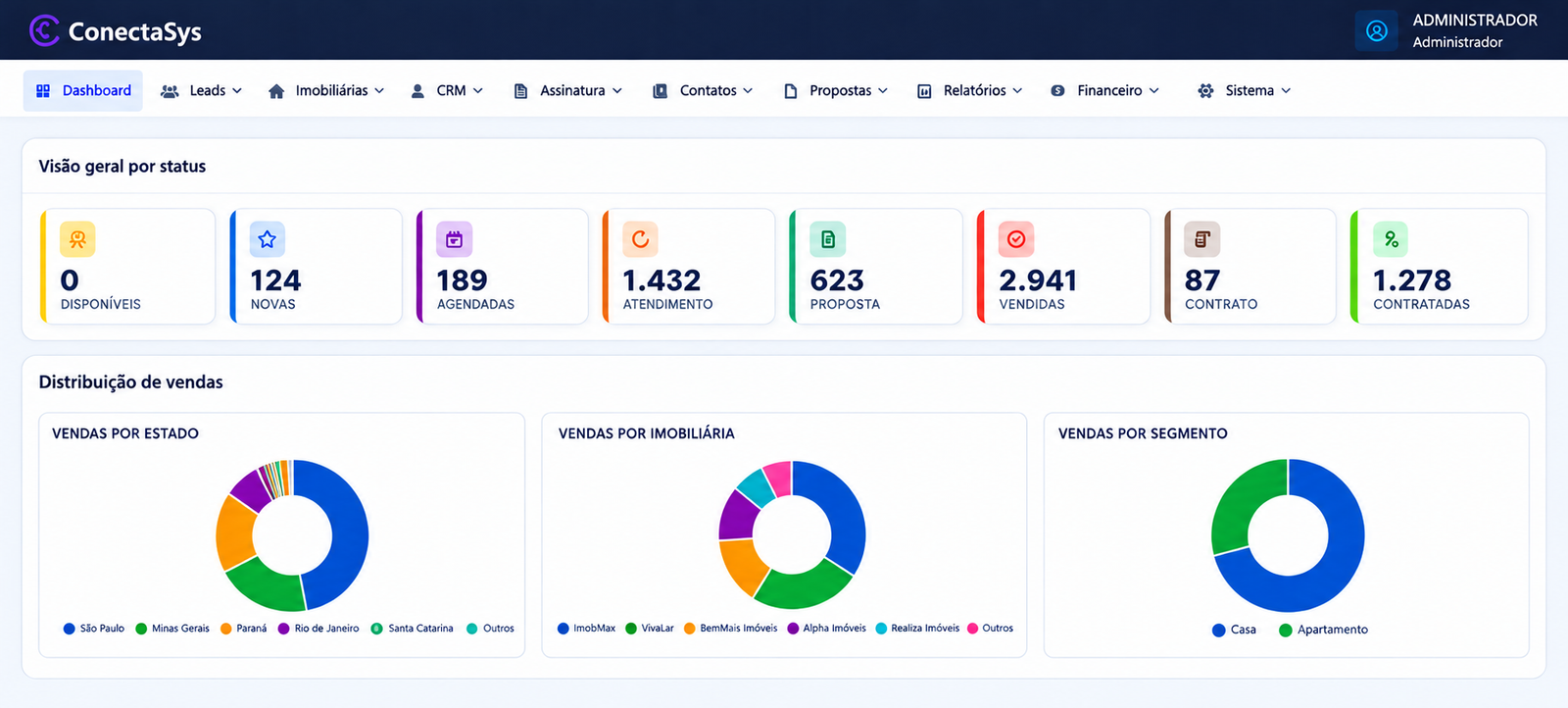Click the CRM person icon

click(x=417, y=91)
